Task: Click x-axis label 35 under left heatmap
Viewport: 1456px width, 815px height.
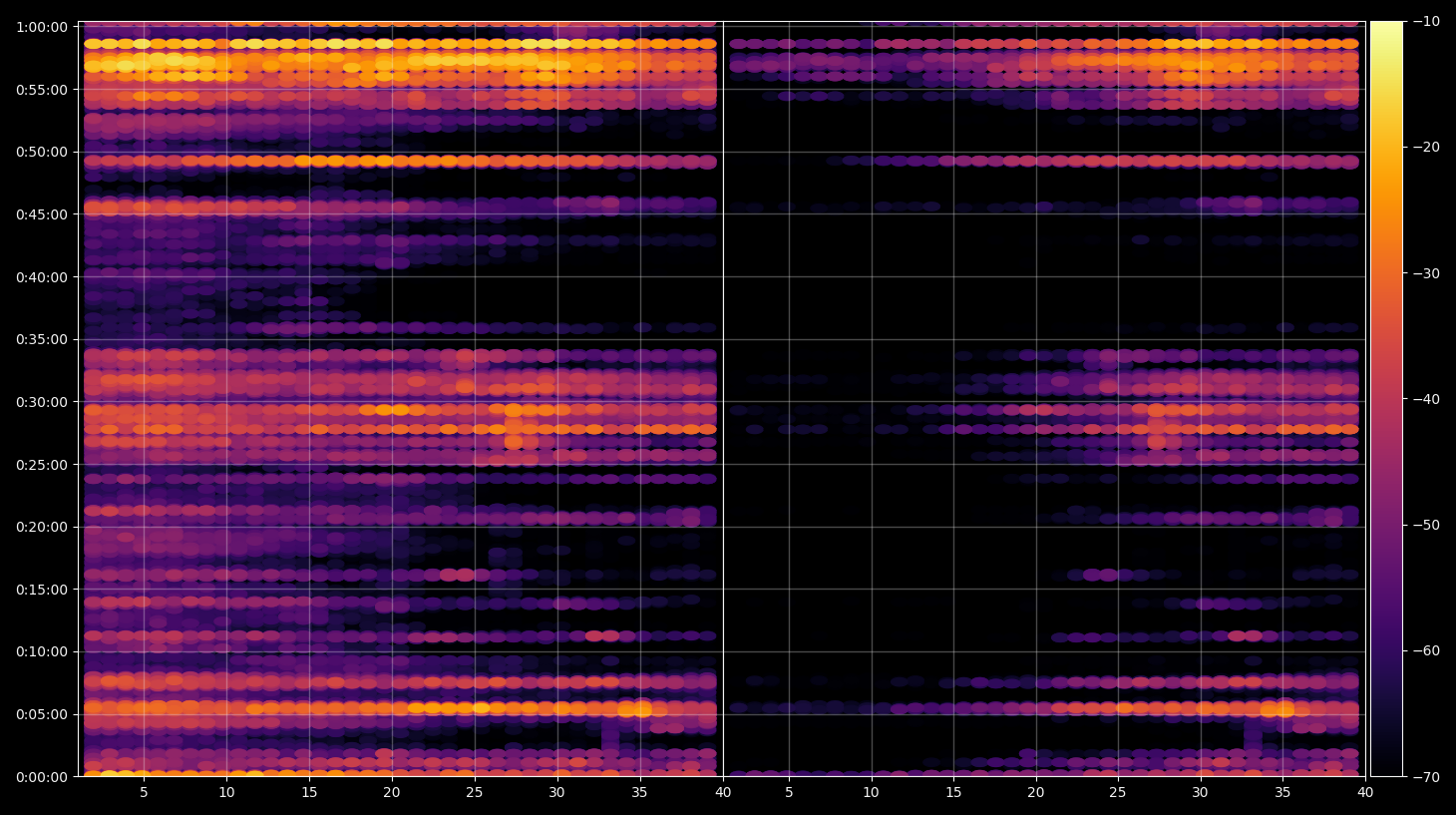Action: 639,793
